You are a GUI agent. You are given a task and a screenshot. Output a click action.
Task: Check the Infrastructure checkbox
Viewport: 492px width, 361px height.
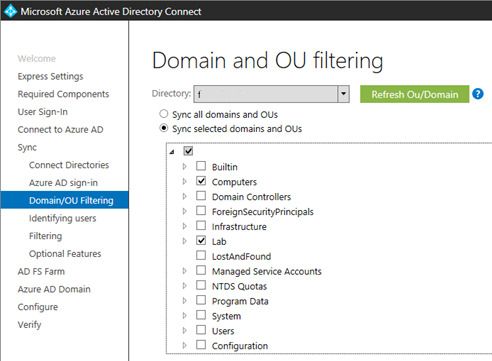pyautogui.click(x=201, y=226)
